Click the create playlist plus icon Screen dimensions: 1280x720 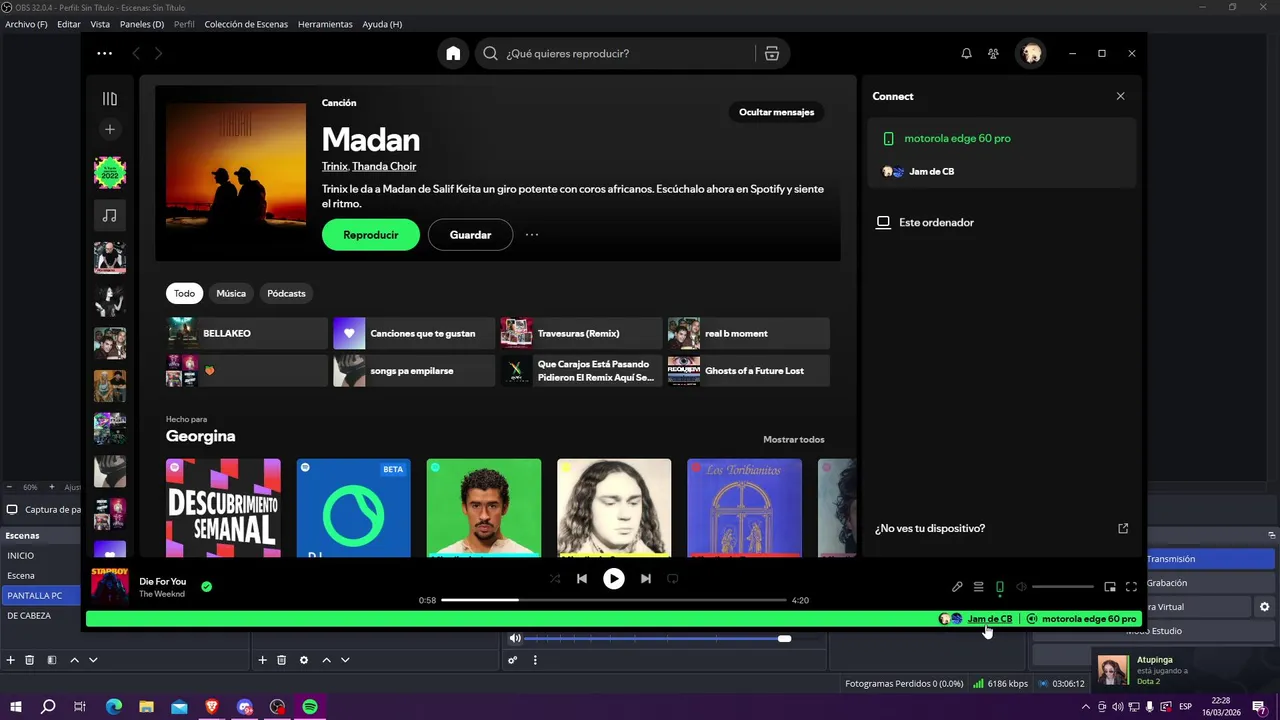110,129
